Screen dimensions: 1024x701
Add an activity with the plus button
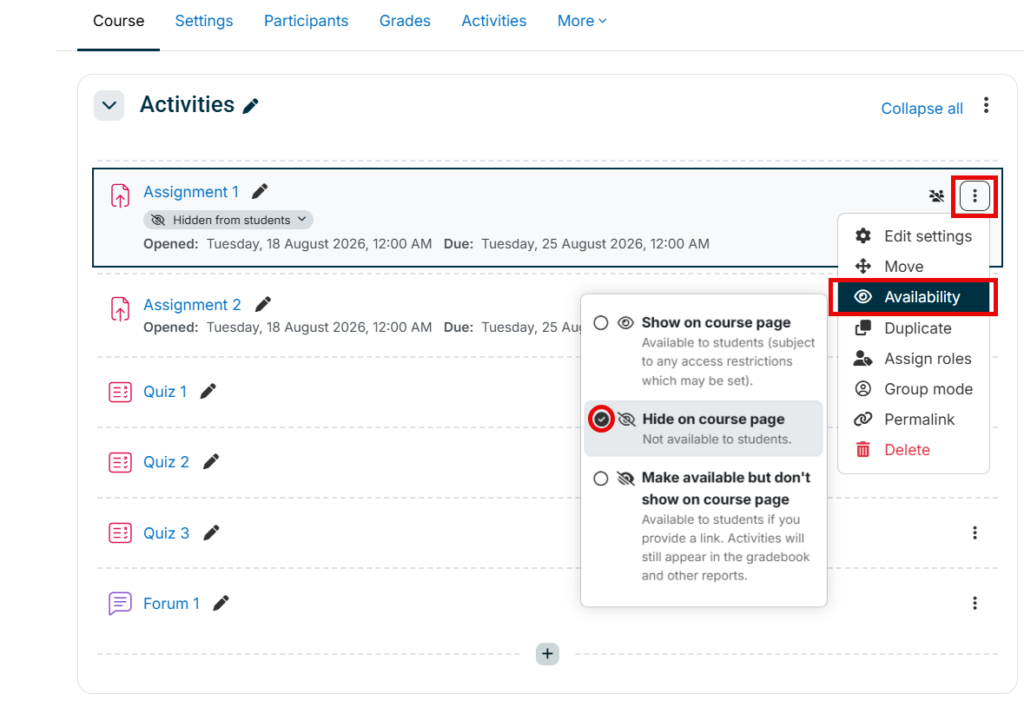[547, 653]
